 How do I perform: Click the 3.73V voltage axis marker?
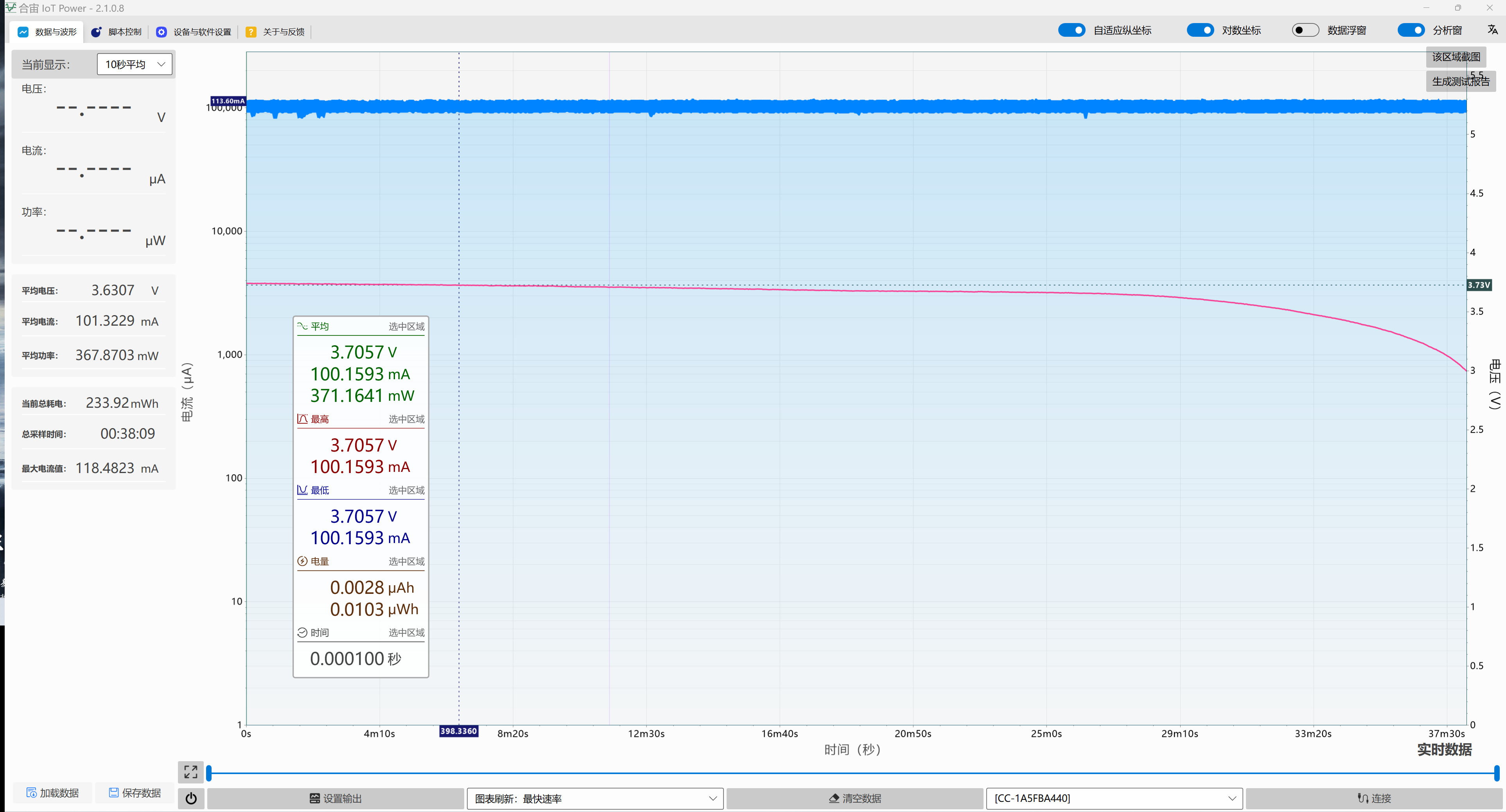(x=1479, y=285)
